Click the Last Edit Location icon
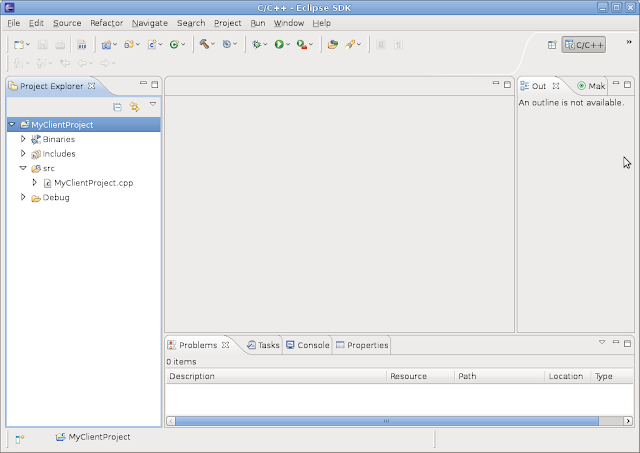 [x=65, y=63]
